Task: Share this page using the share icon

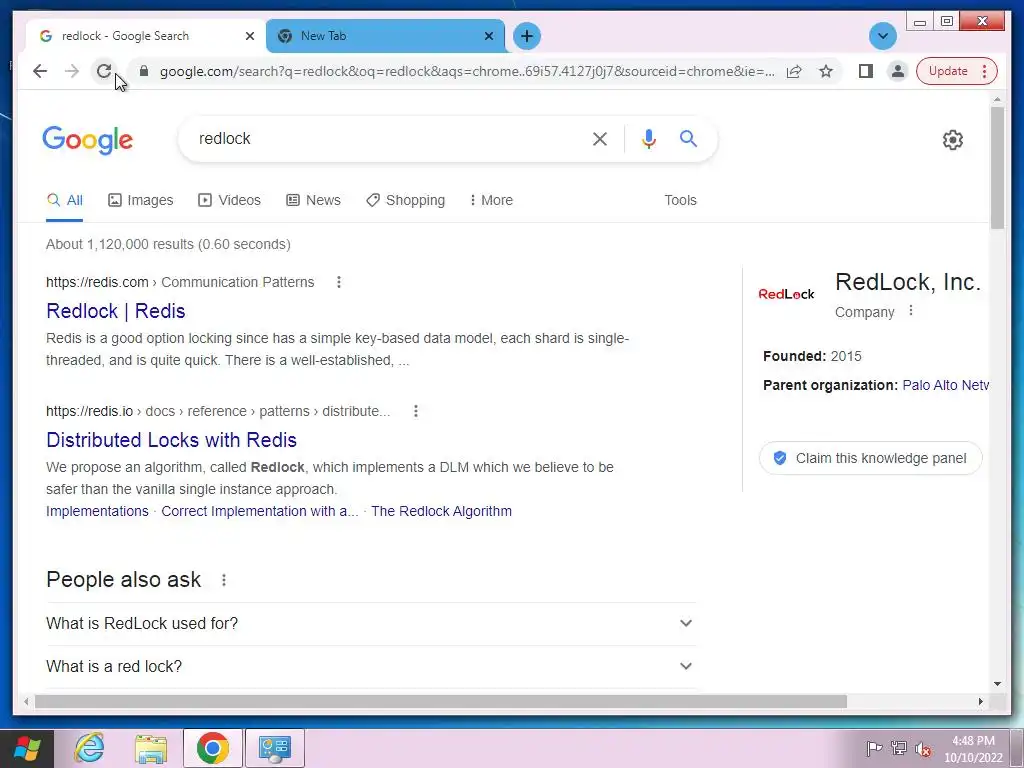Action: (x=794, y=71)
